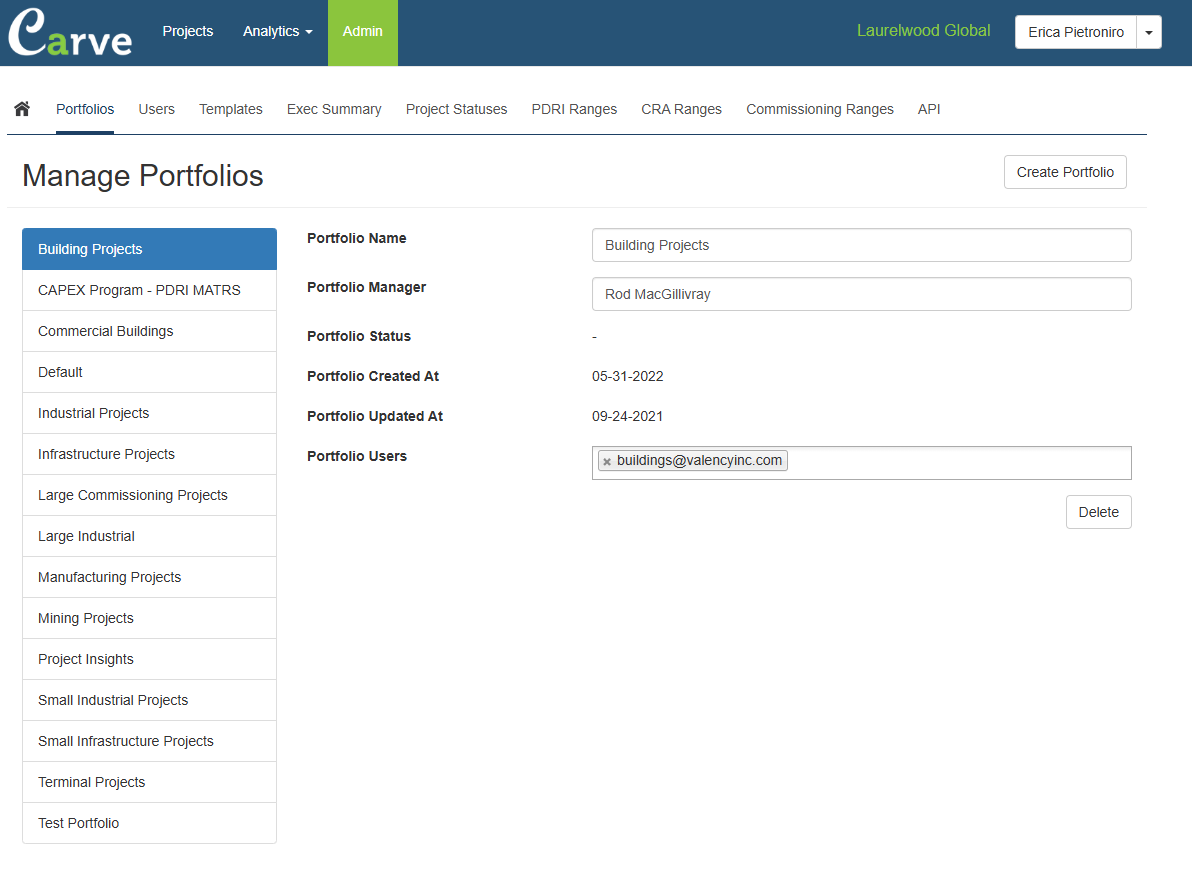Click the Portfolio Manager field
Image resolution: width=1192 pixels, height=873 pixels.
(861, 294)
